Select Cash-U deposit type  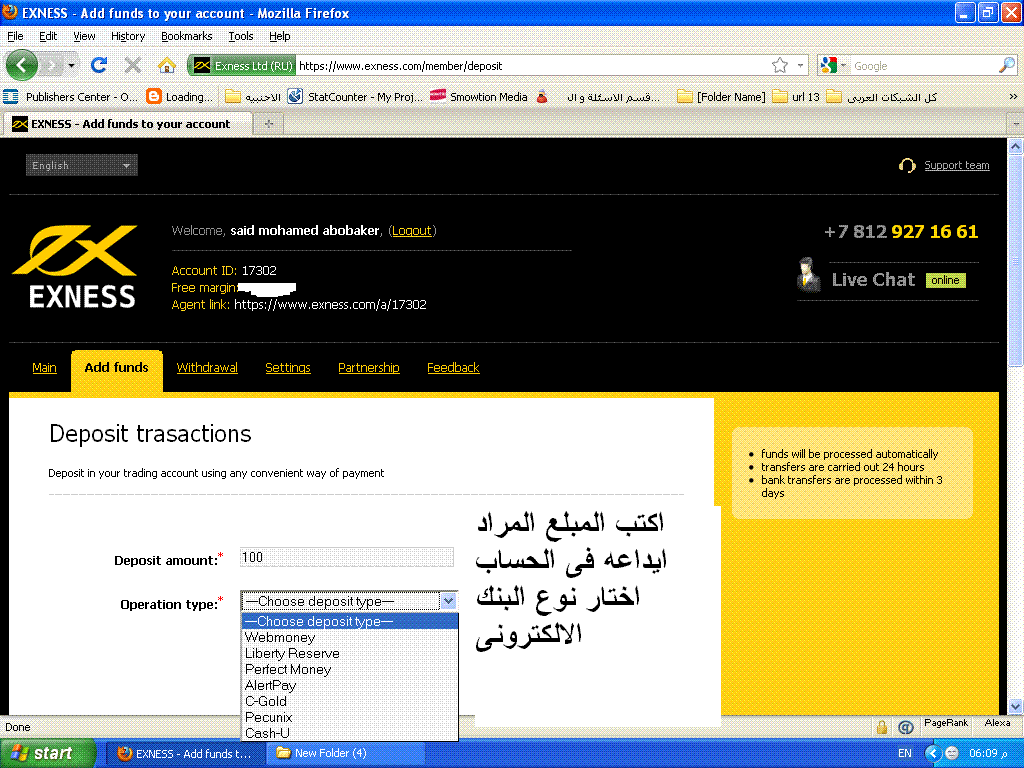tap(350, 733)
